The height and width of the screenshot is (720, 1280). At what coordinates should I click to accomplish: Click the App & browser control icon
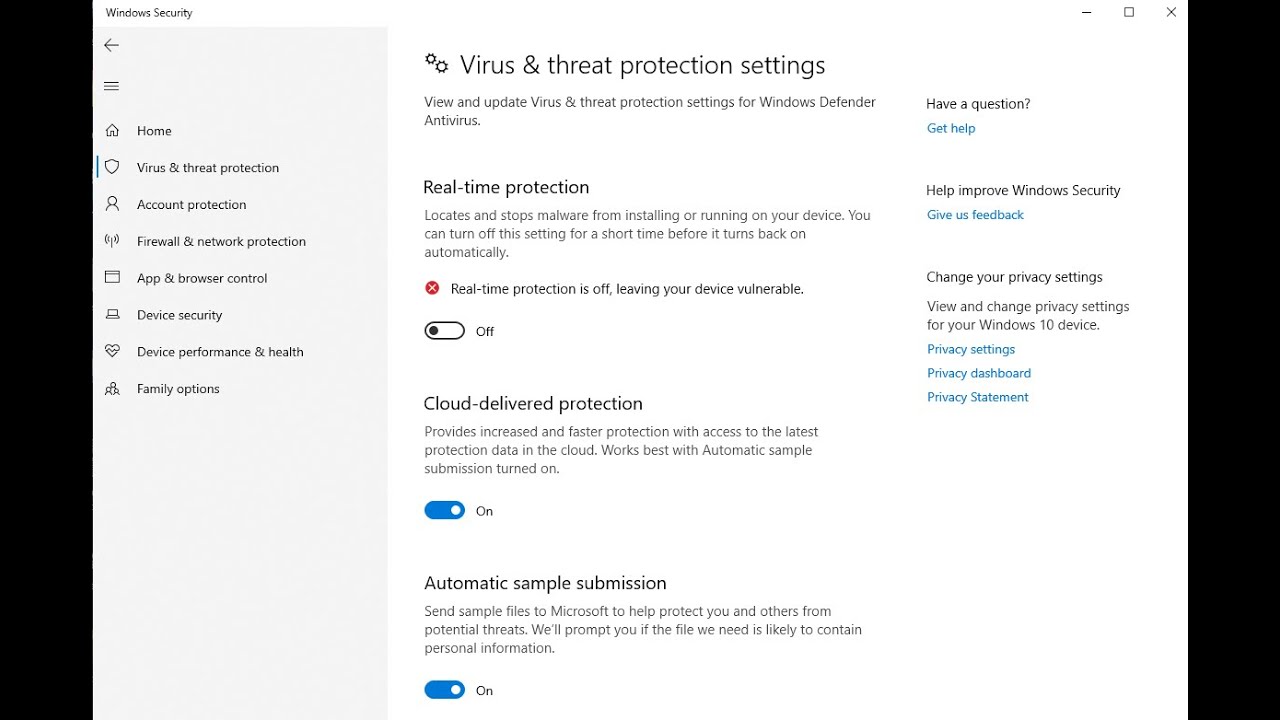[x=112, y=278]
